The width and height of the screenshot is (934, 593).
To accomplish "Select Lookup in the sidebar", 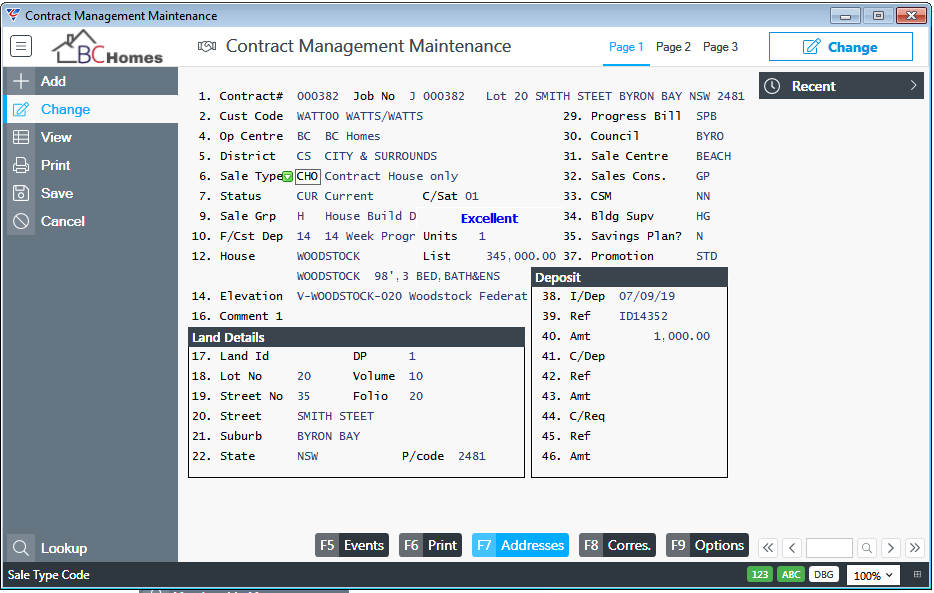I will (x=91, y=548).
